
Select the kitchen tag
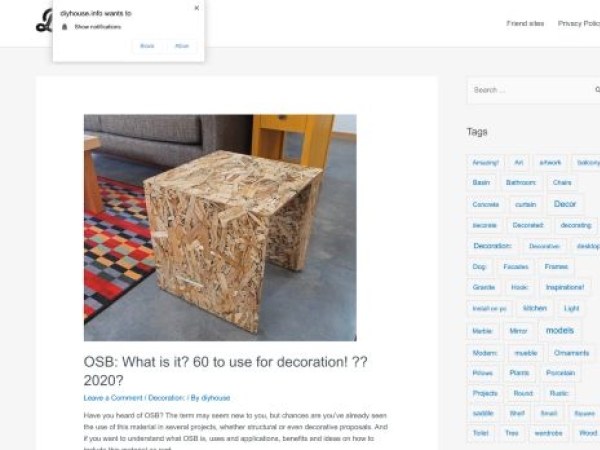point(535,308)
